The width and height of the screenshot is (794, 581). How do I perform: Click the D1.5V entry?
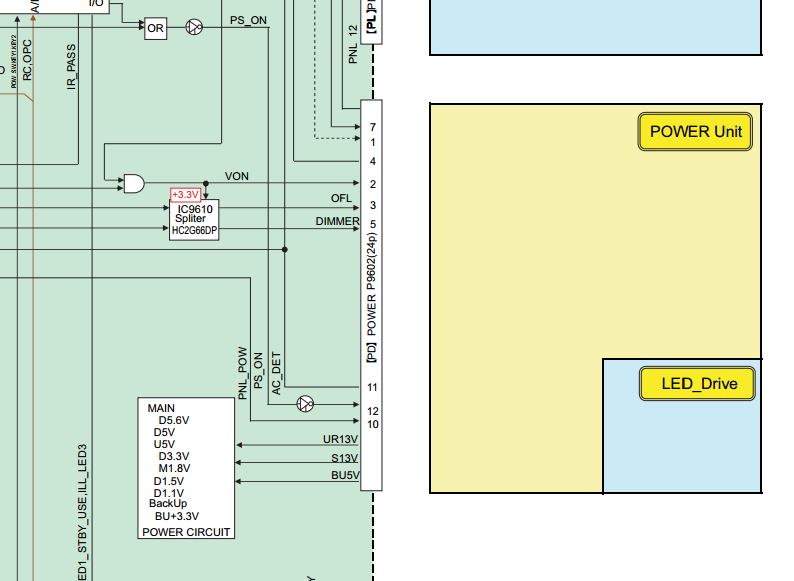(x=169, y=481)
